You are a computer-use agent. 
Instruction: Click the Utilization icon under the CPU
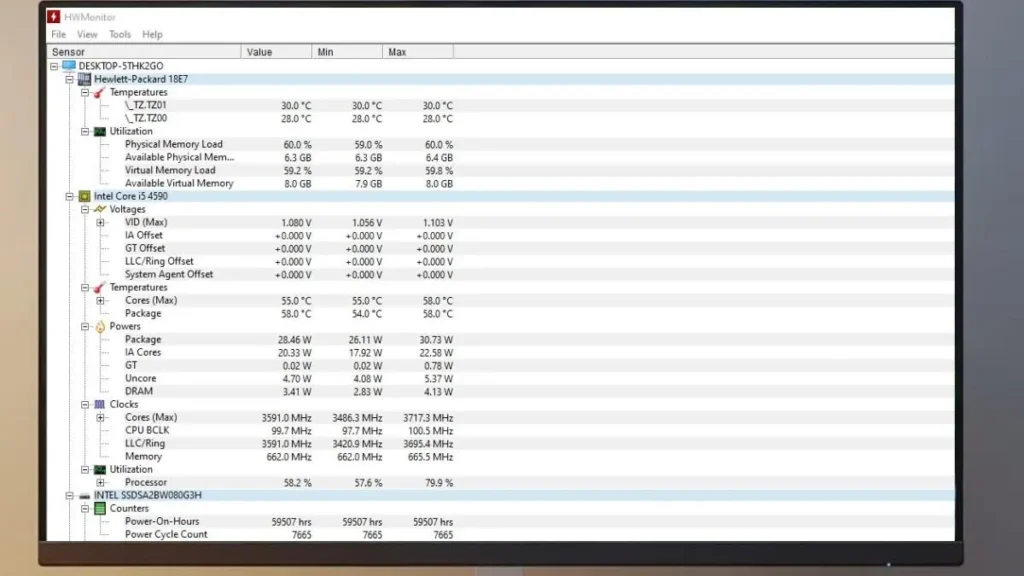point(99,469)
